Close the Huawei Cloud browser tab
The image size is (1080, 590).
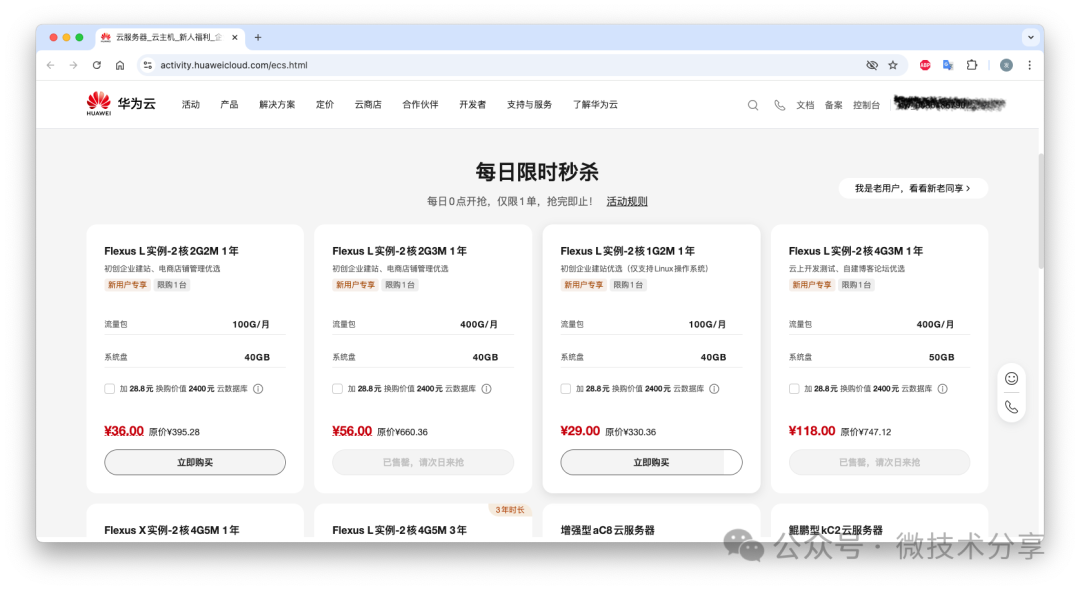click(235, 37)
